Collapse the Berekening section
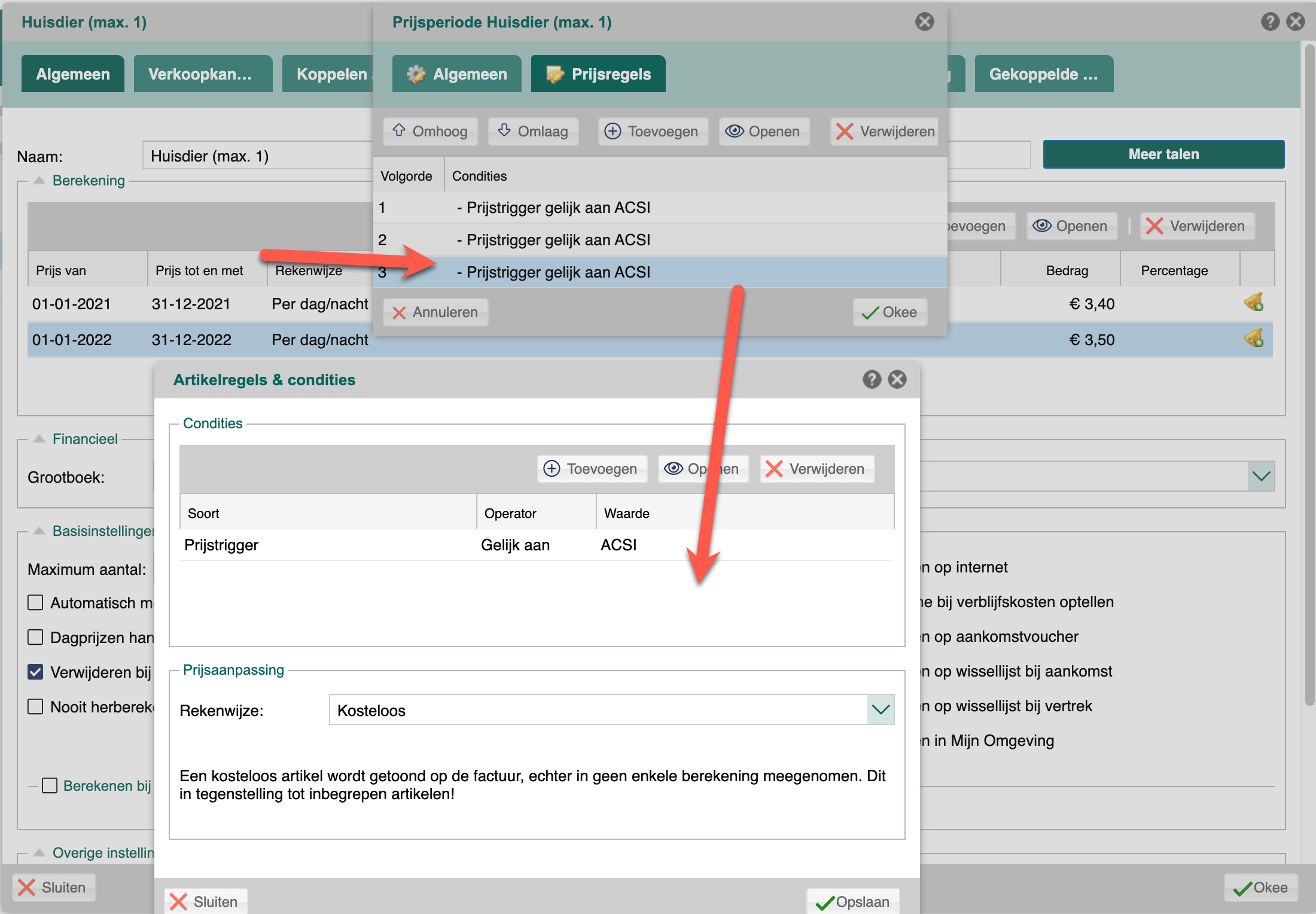Screen dimensions: 1316x914 (x=39, y=181)
